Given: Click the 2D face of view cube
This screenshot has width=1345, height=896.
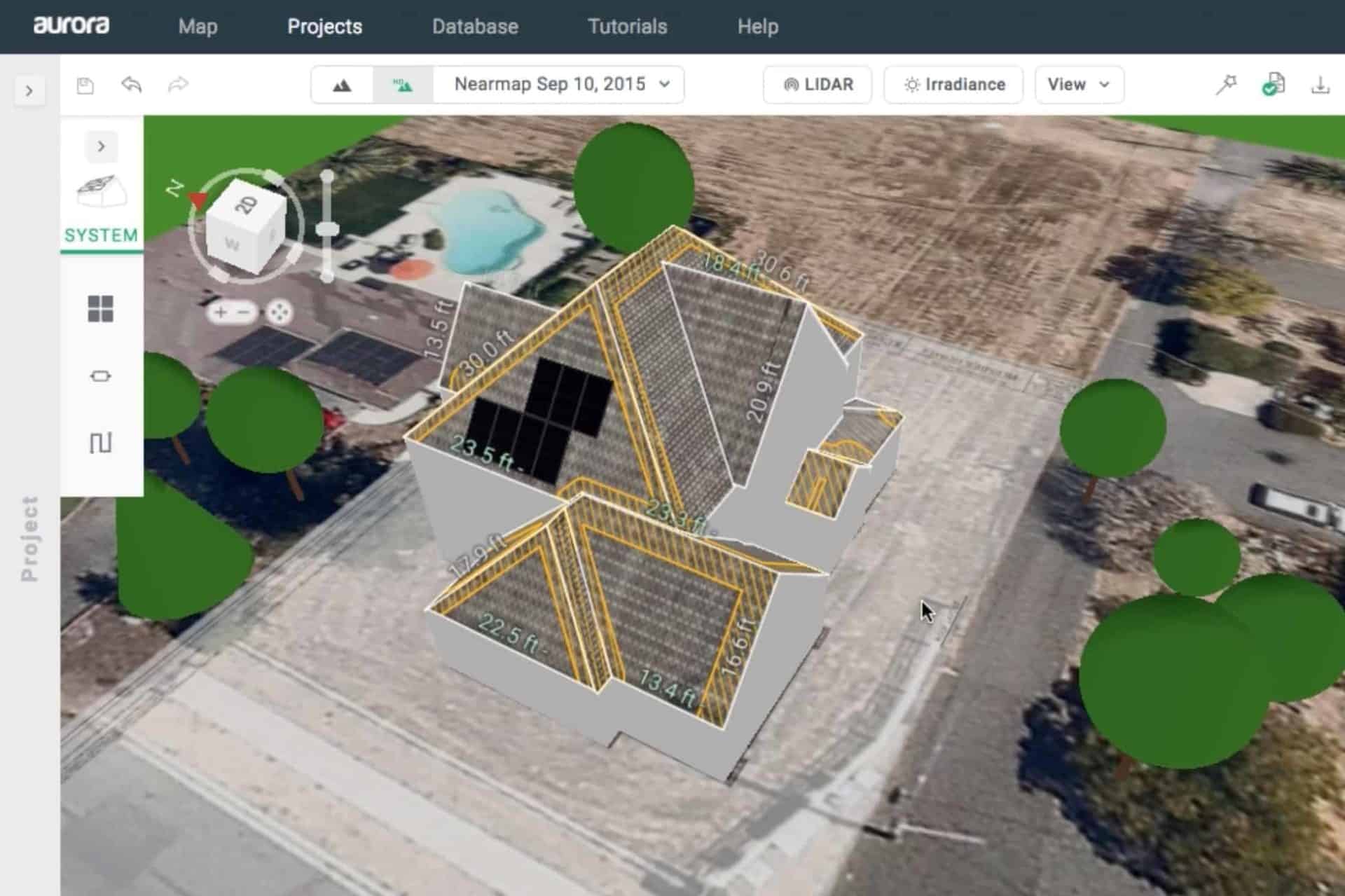Looking at the screenshot, I should (x=247, y=205).
